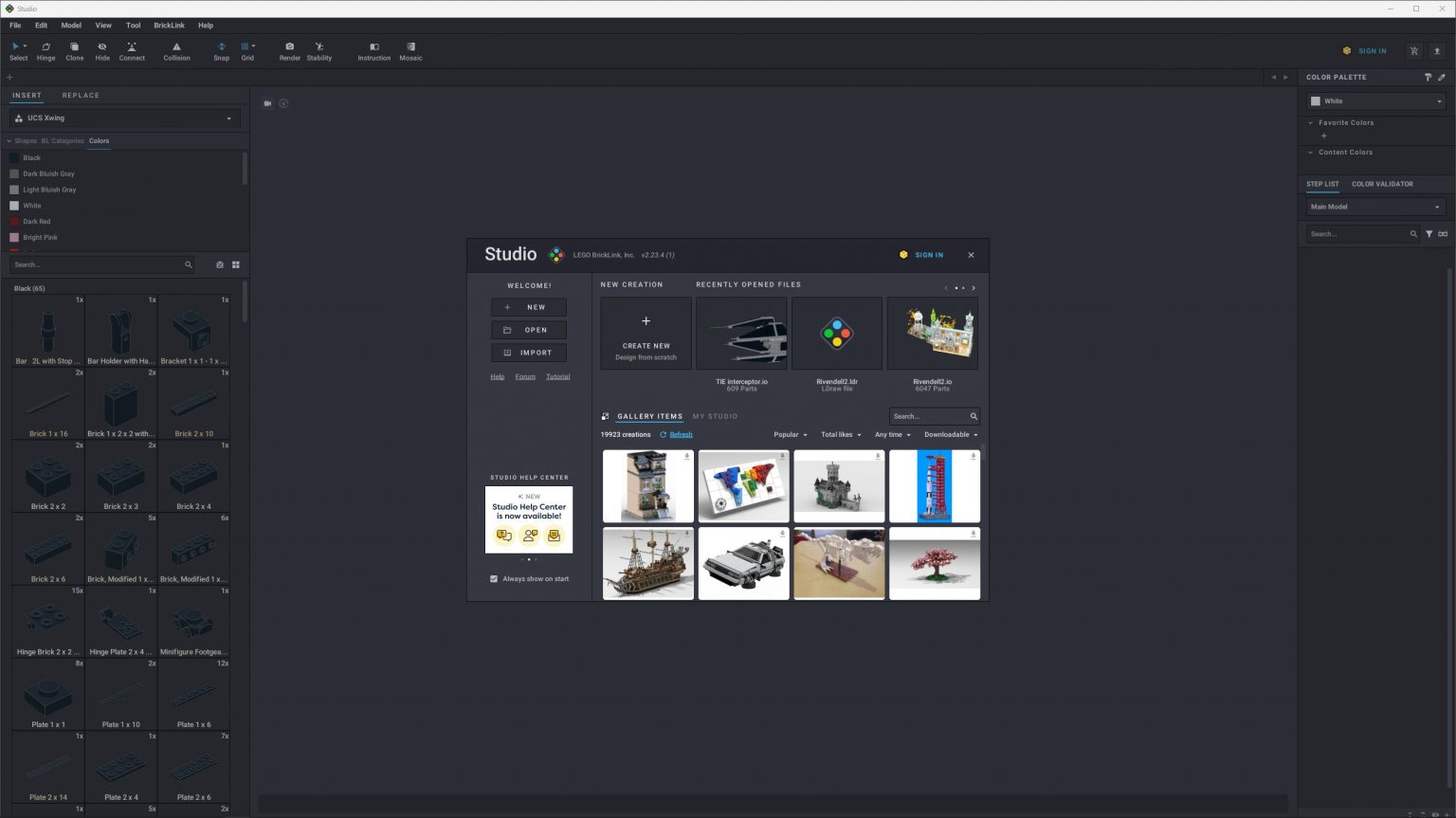Image resolution: width=1456 pixels, height=818 pixels.
Task: Click the IMPORT button
Action: click(529, 353)
